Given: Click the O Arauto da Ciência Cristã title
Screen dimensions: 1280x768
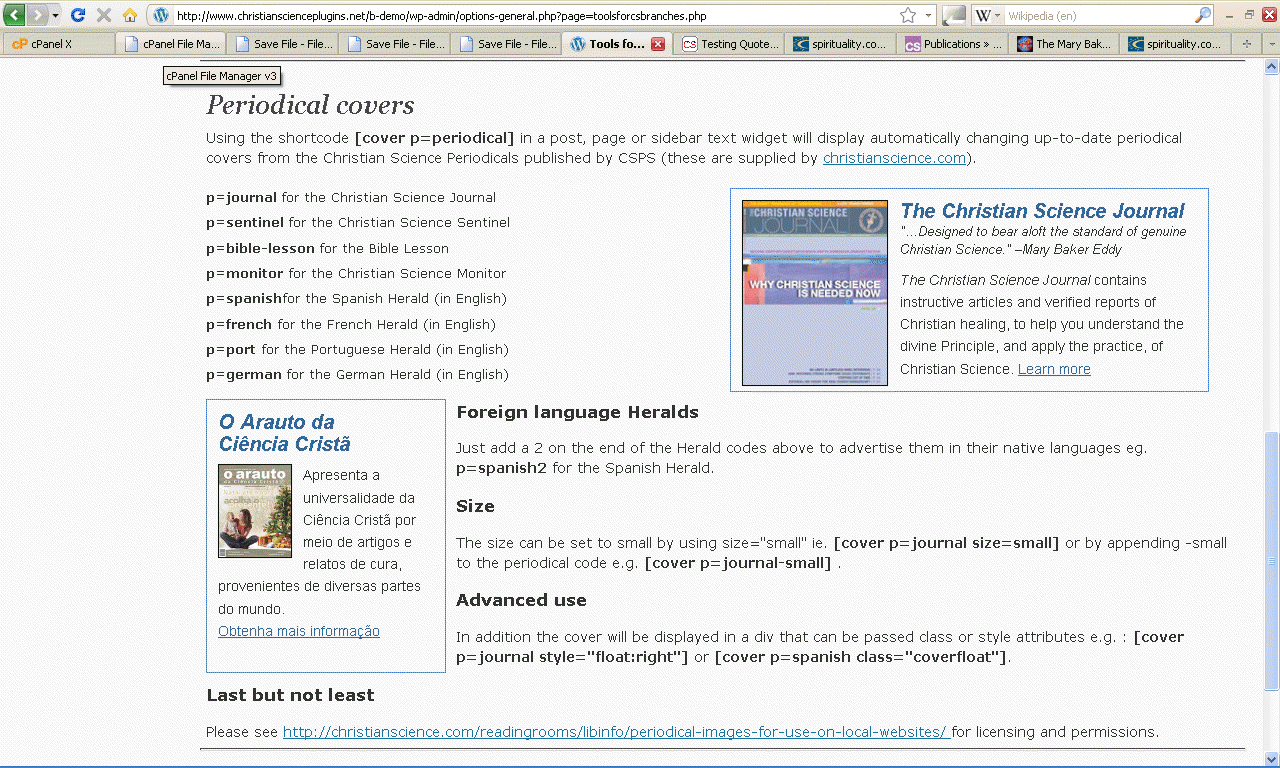Looking at the screenshot, I should point(285,433).
